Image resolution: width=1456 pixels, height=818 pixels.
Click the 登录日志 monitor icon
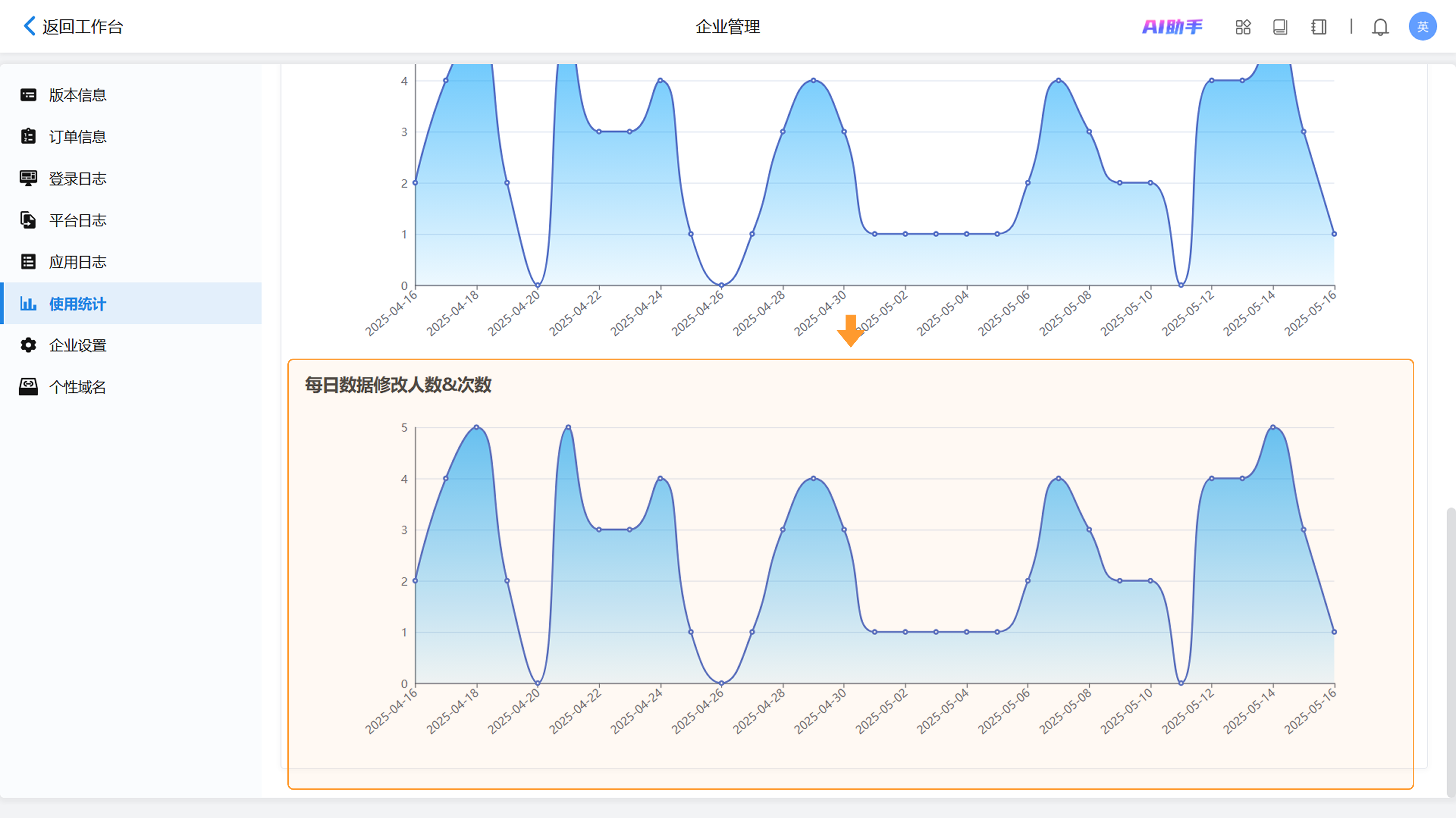pyautogui.click(x=28, y=179)
